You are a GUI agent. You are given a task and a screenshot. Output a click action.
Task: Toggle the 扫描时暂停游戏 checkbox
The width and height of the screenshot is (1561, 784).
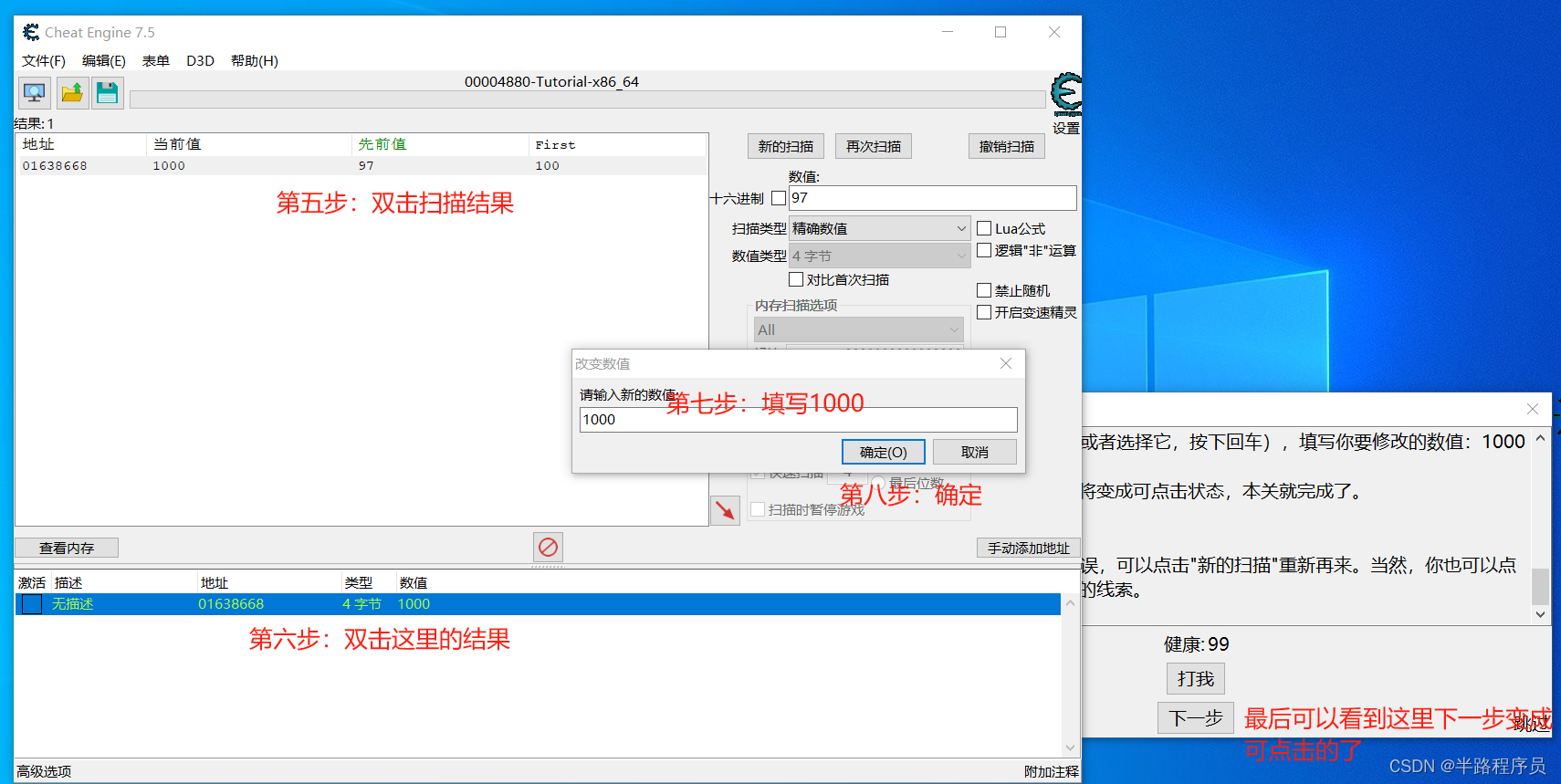tap(758, 509)
